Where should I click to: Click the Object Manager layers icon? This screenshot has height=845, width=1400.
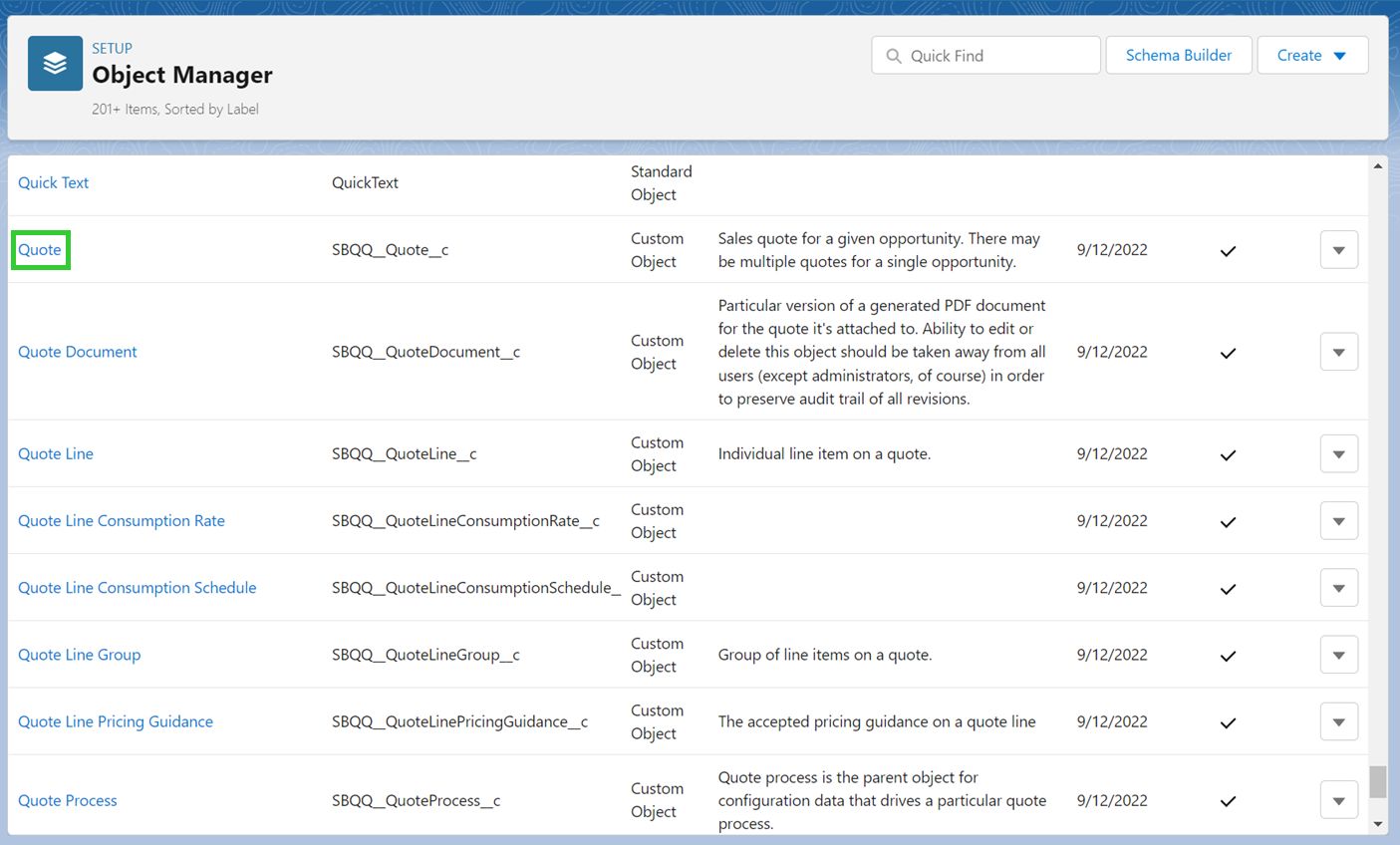(x=55, y=63)
